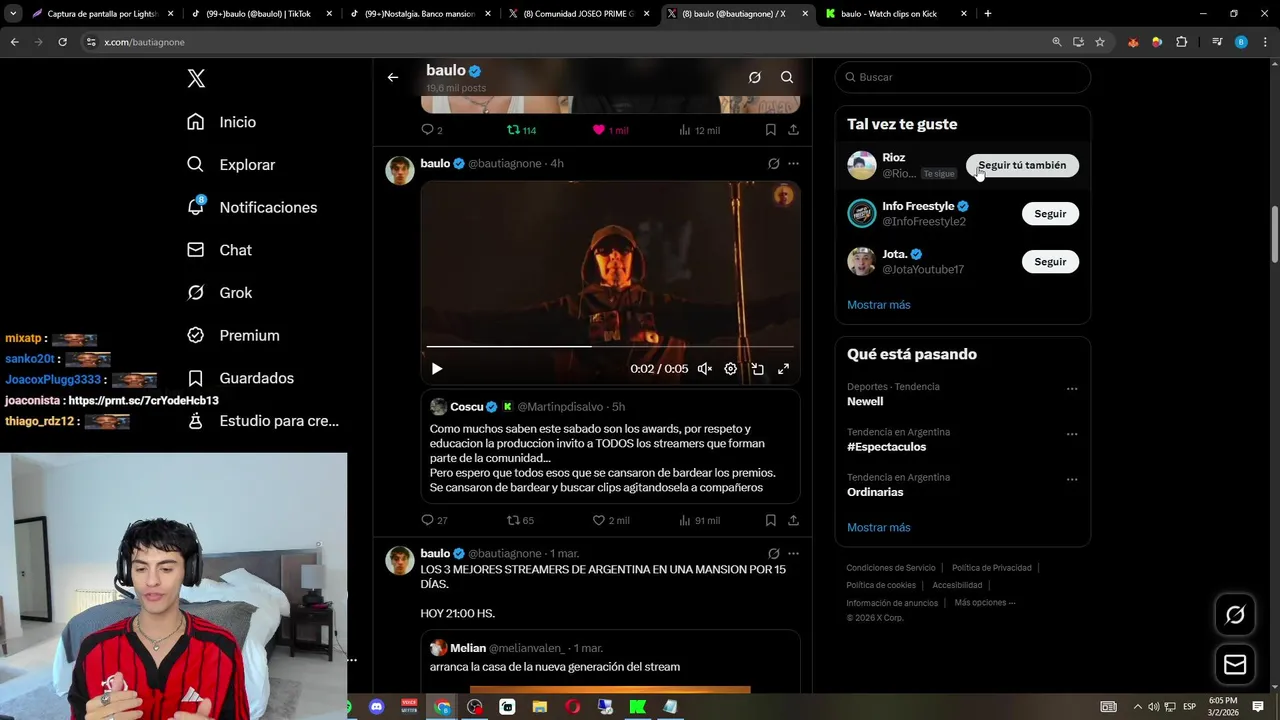The width and height of the screenshot is (1280, 720).
Task: Reply to the post with 2 comments
Action: (x=432, y=130)
